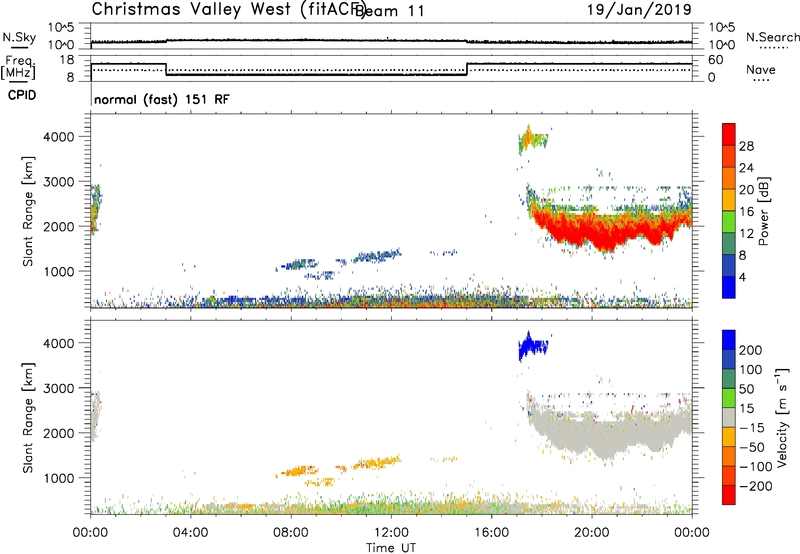Image resolution: width=800 pixels, height=554 pixels.
Task: Click the gray segment of the velocity colorbar
Action: tap(729, 417)
